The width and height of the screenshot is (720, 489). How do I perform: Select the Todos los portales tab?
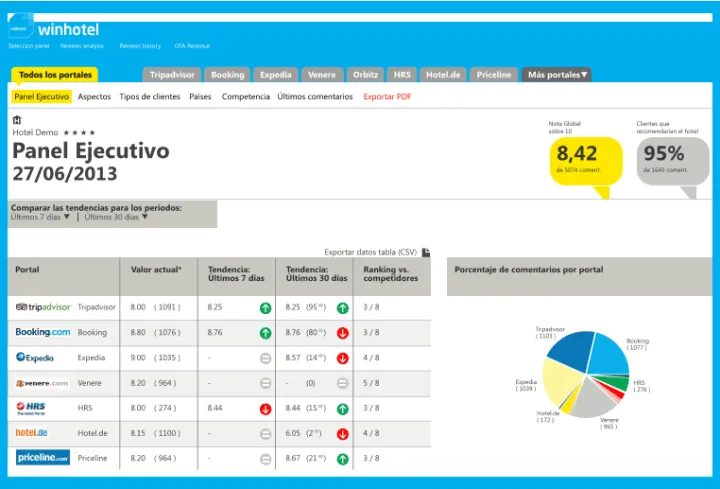coord(55,75)
